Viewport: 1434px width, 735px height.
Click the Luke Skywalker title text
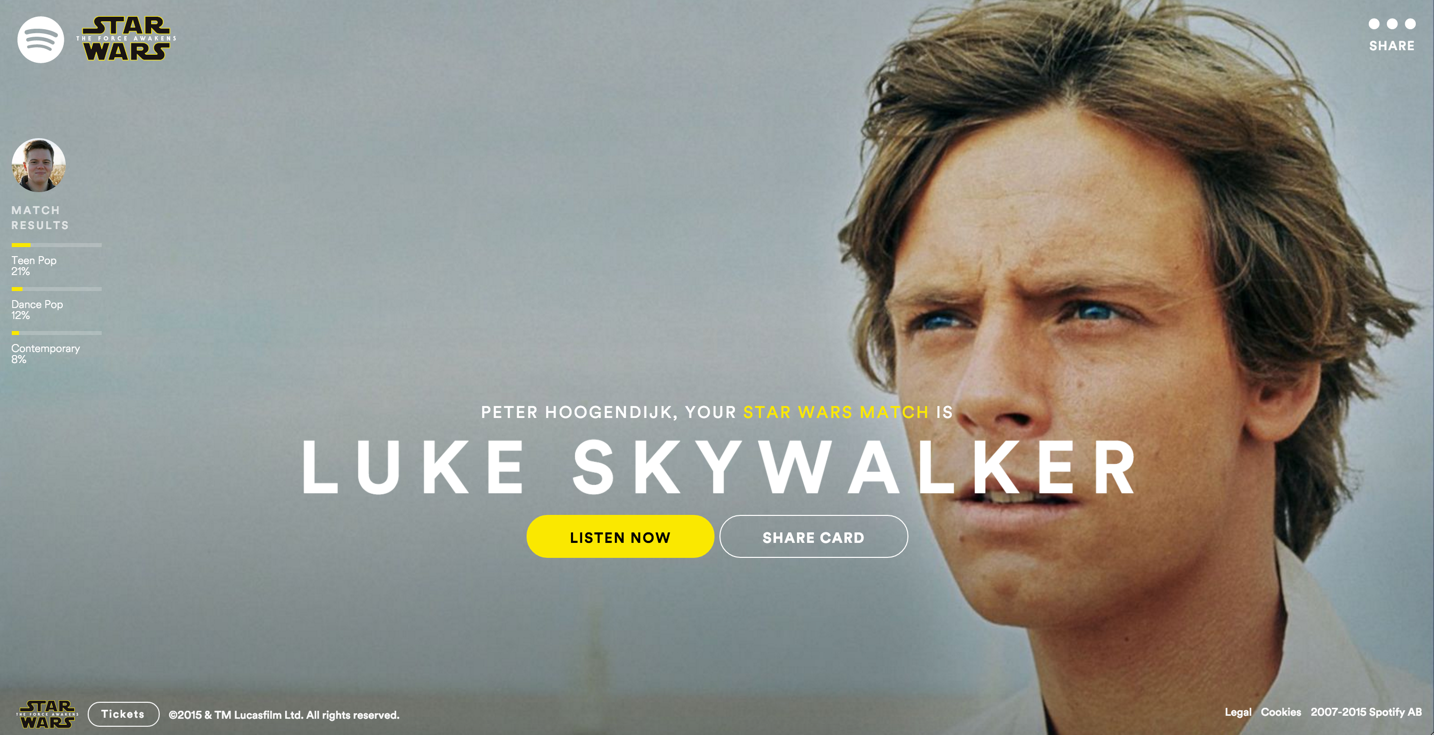(719, 468)
